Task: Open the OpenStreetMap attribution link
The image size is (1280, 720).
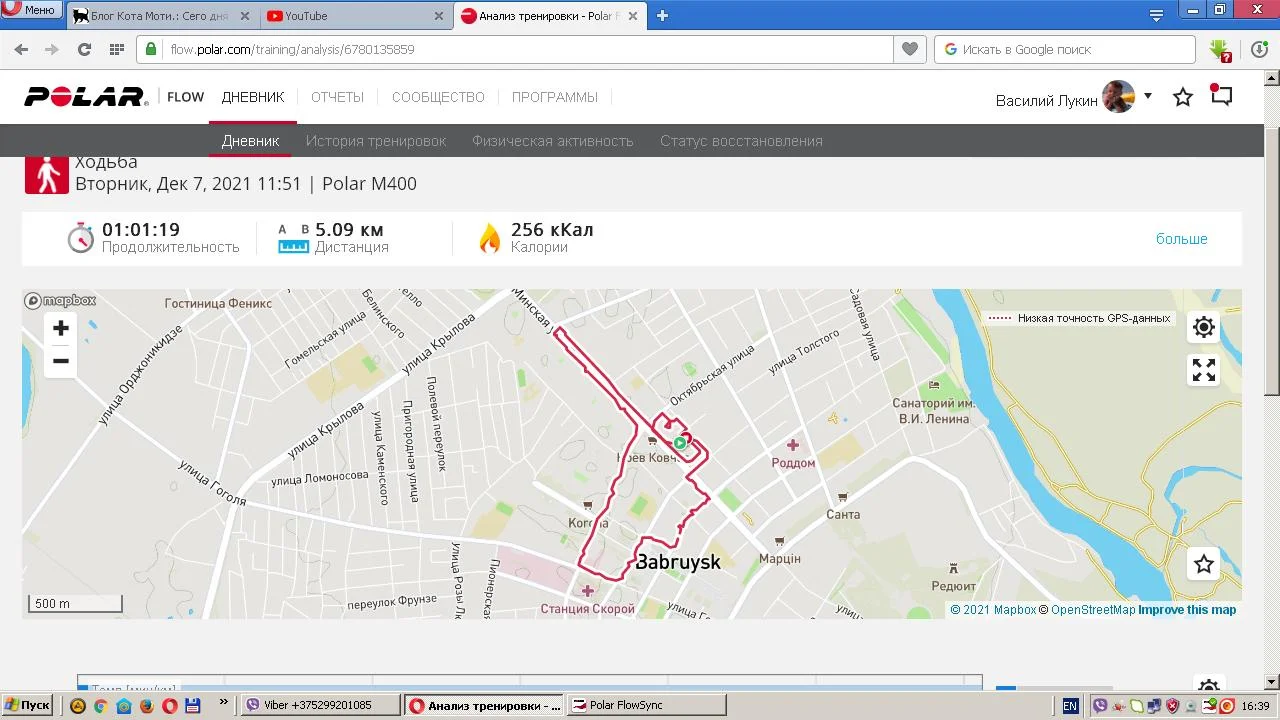Action: pyautogui.click(x=1087, y=610)
